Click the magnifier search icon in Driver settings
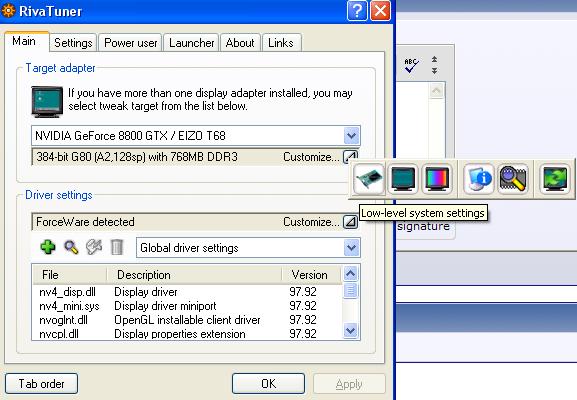This screenshot has width=577, height=400. (71, 247)
